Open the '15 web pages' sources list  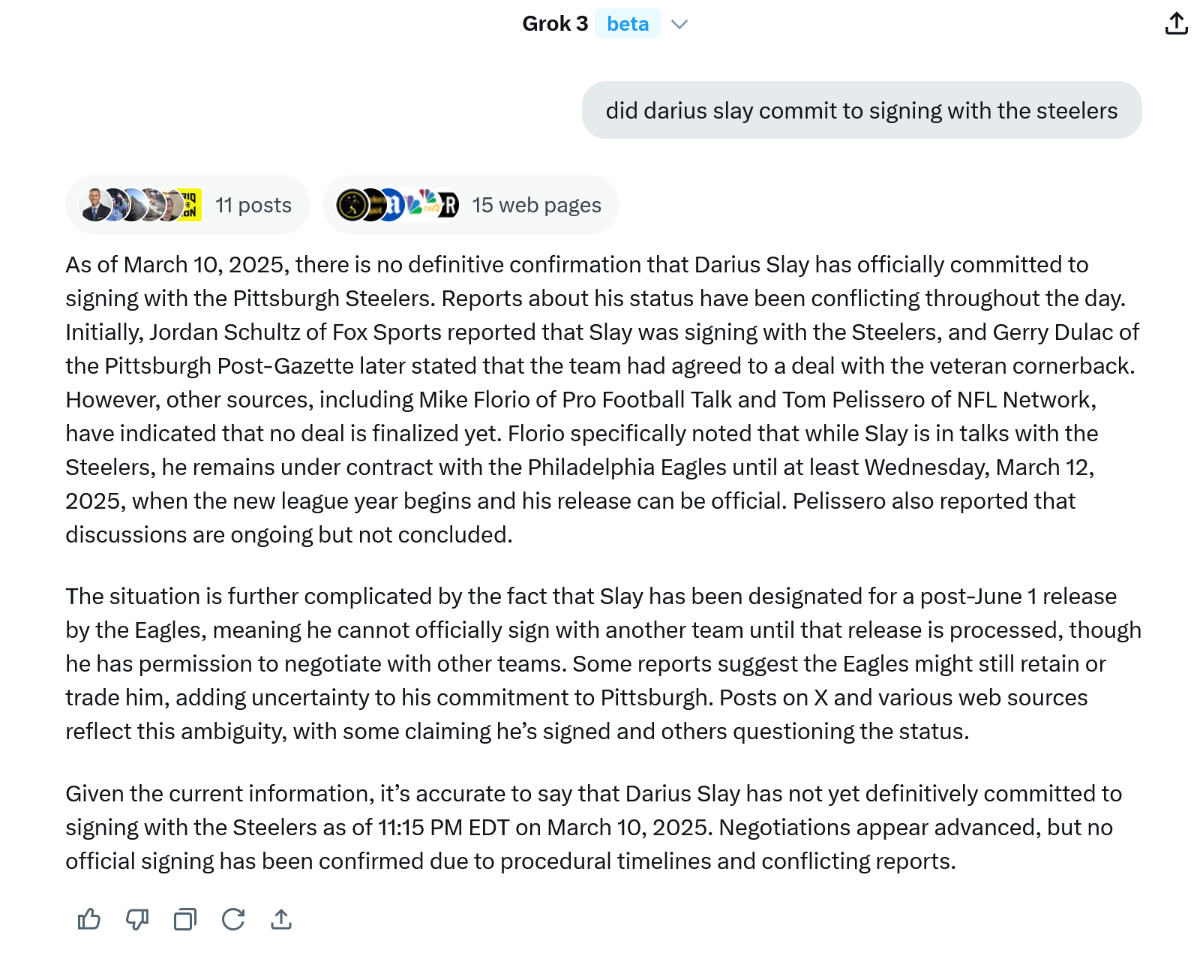(x=536, y=205)
